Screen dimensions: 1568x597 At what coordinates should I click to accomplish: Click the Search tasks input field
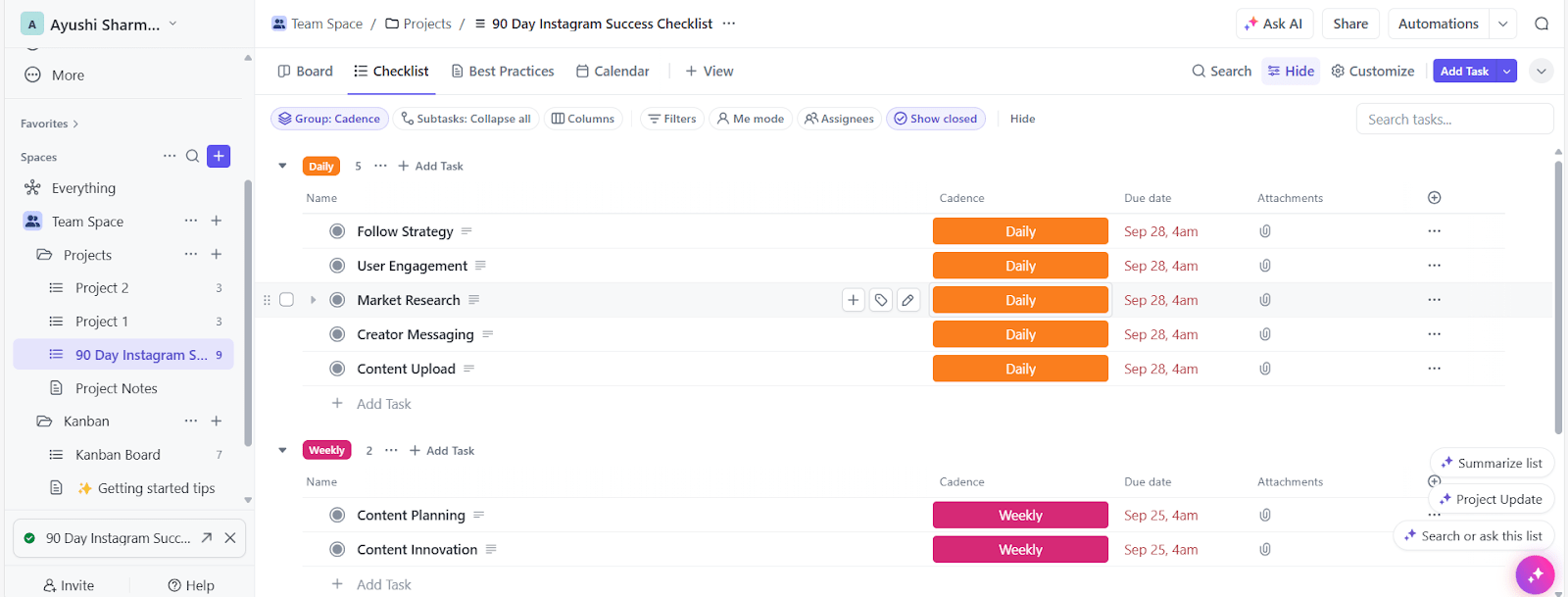tap(1454, 119)
